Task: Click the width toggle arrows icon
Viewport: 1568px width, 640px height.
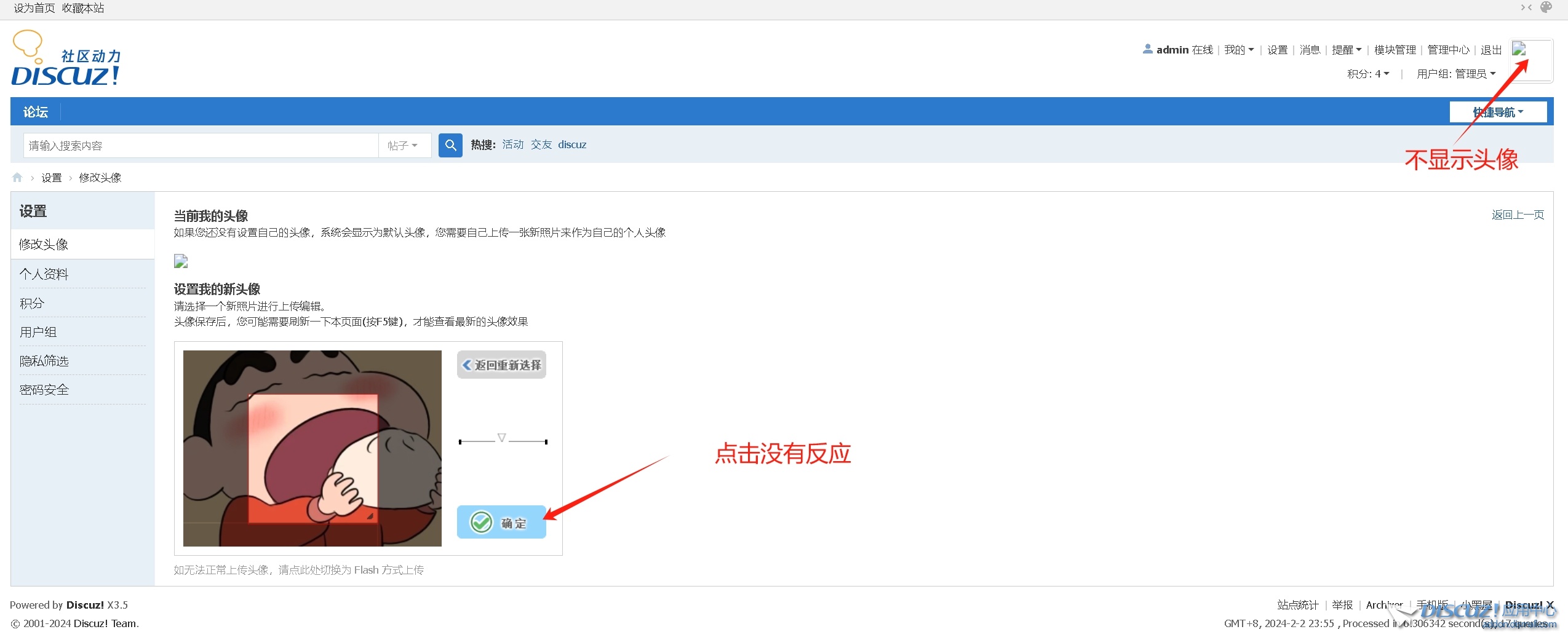Action: tap(1526, 7)
